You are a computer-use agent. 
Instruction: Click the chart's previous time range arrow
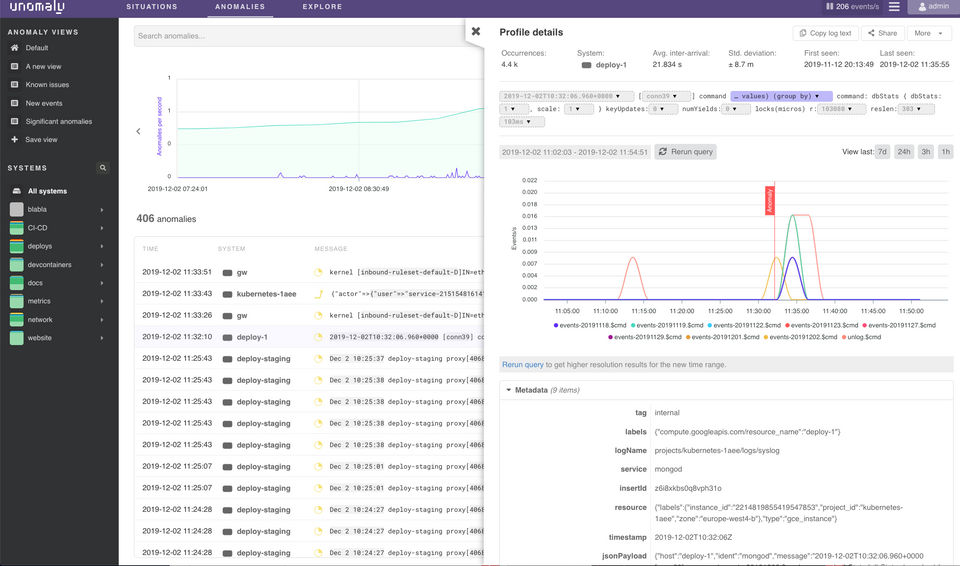[x=138, y=131]
